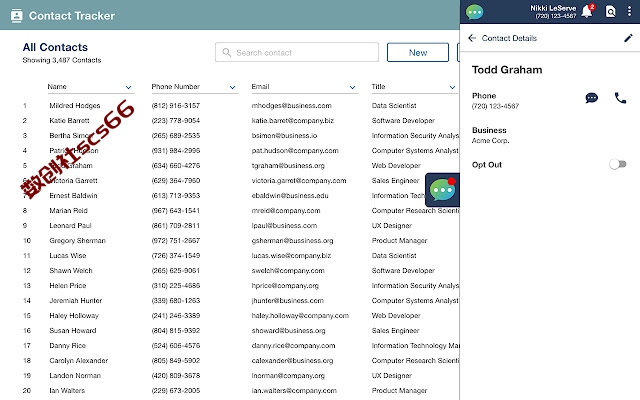Click email mreid@company.com

(x=286, y=211)
